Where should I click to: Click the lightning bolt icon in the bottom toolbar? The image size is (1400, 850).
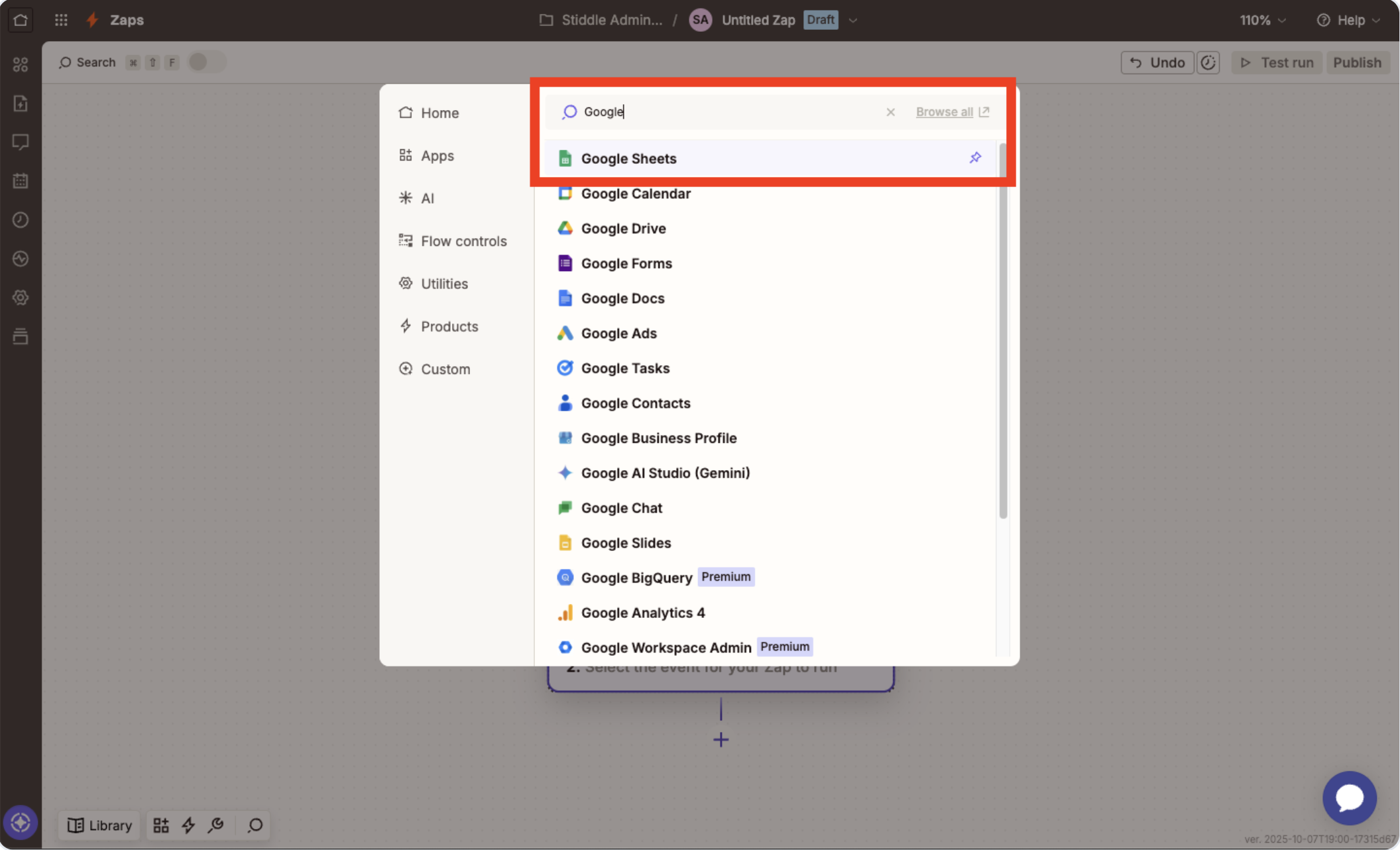click(188, 825)
